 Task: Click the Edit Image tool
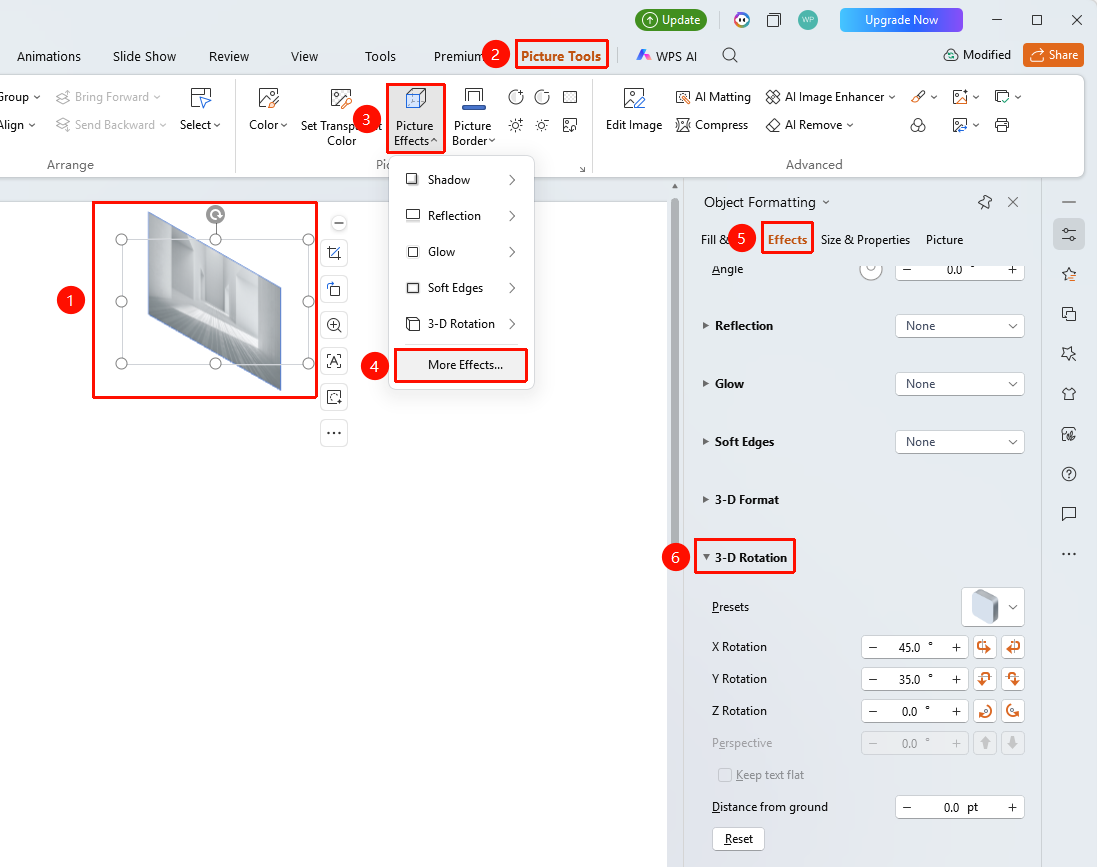coord(634,109)
